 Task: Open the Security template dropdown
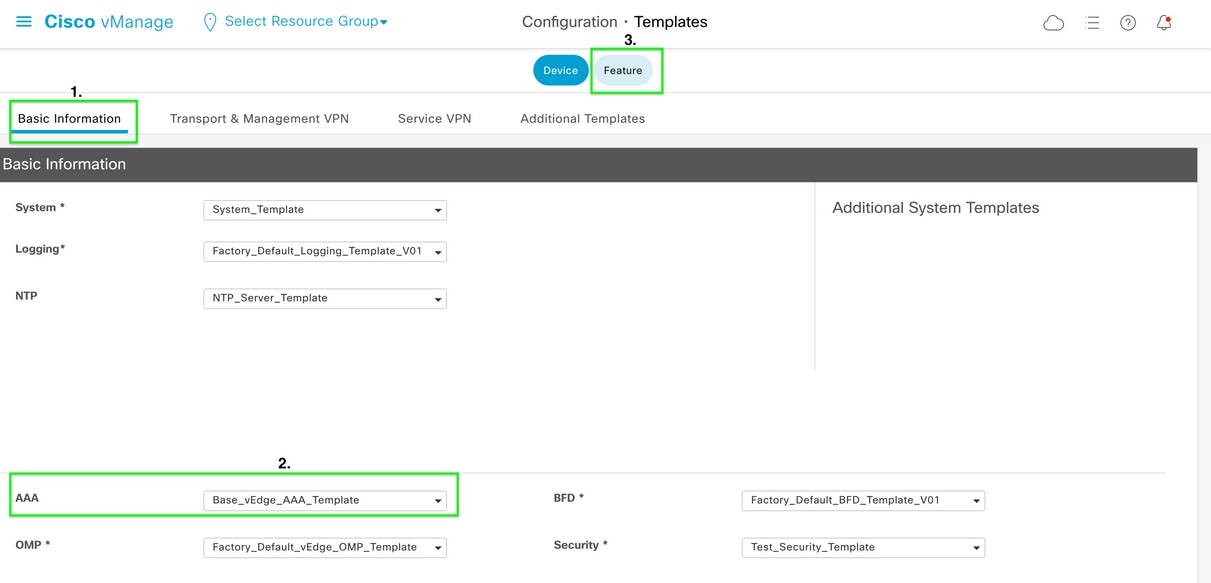[x=863, y=547]
